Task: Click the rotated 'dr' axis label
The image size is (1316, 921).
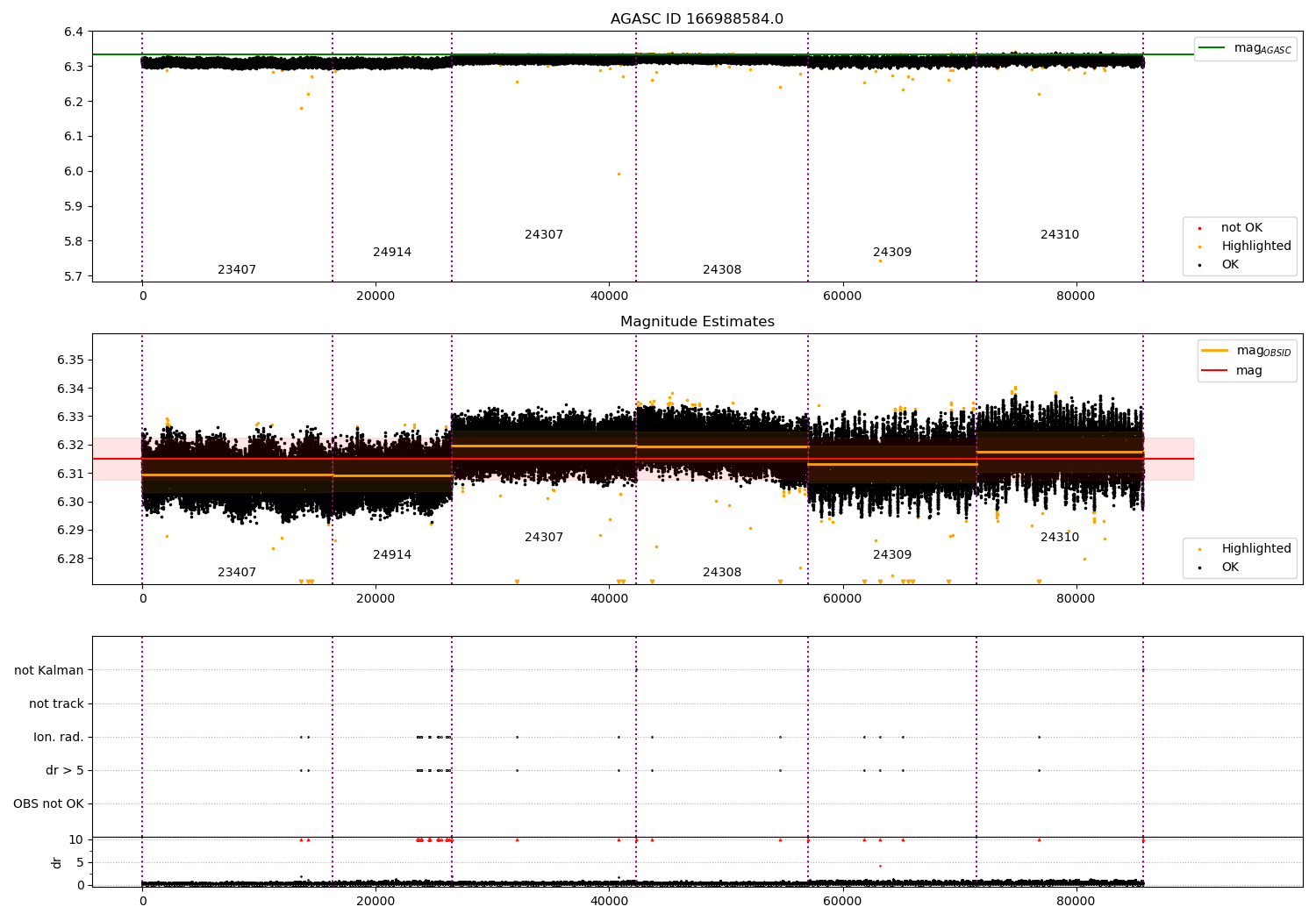Action: click(x=57, y=862)
